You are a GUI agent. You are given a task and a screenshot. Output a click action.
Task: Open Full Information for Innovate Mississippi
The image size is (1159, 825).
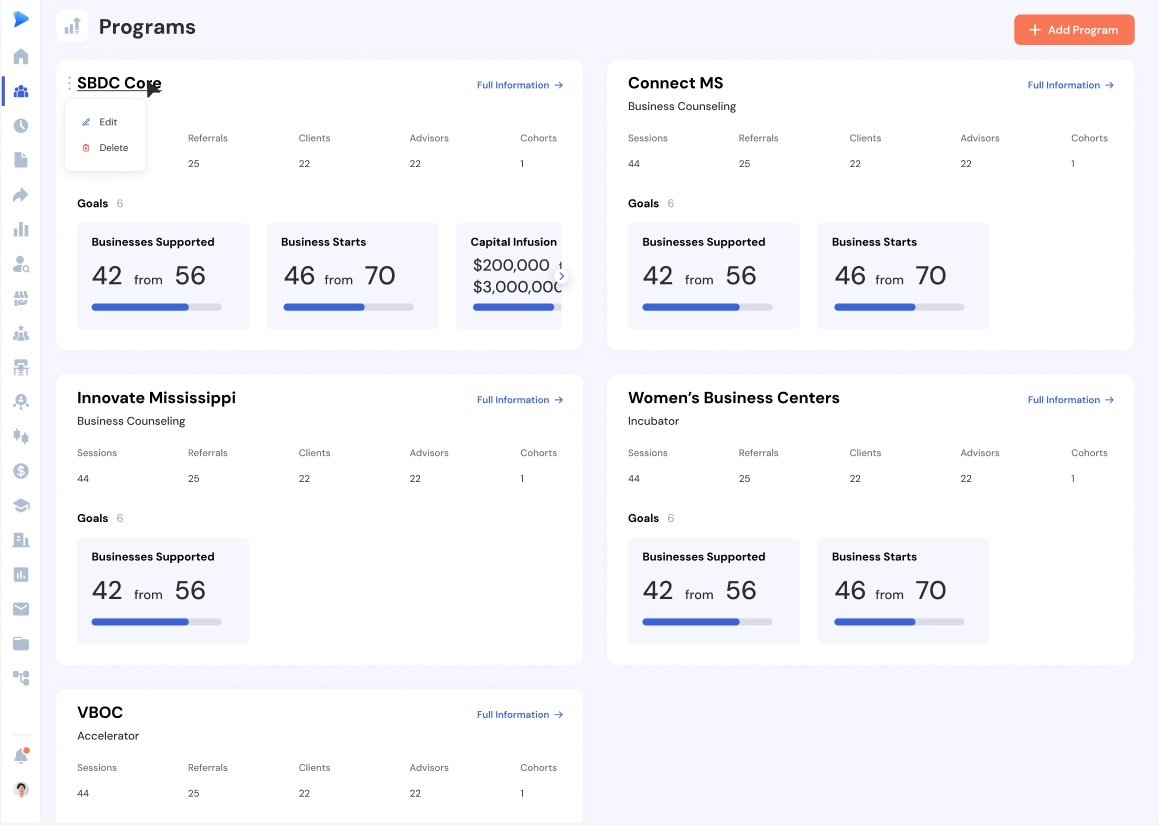520,400
